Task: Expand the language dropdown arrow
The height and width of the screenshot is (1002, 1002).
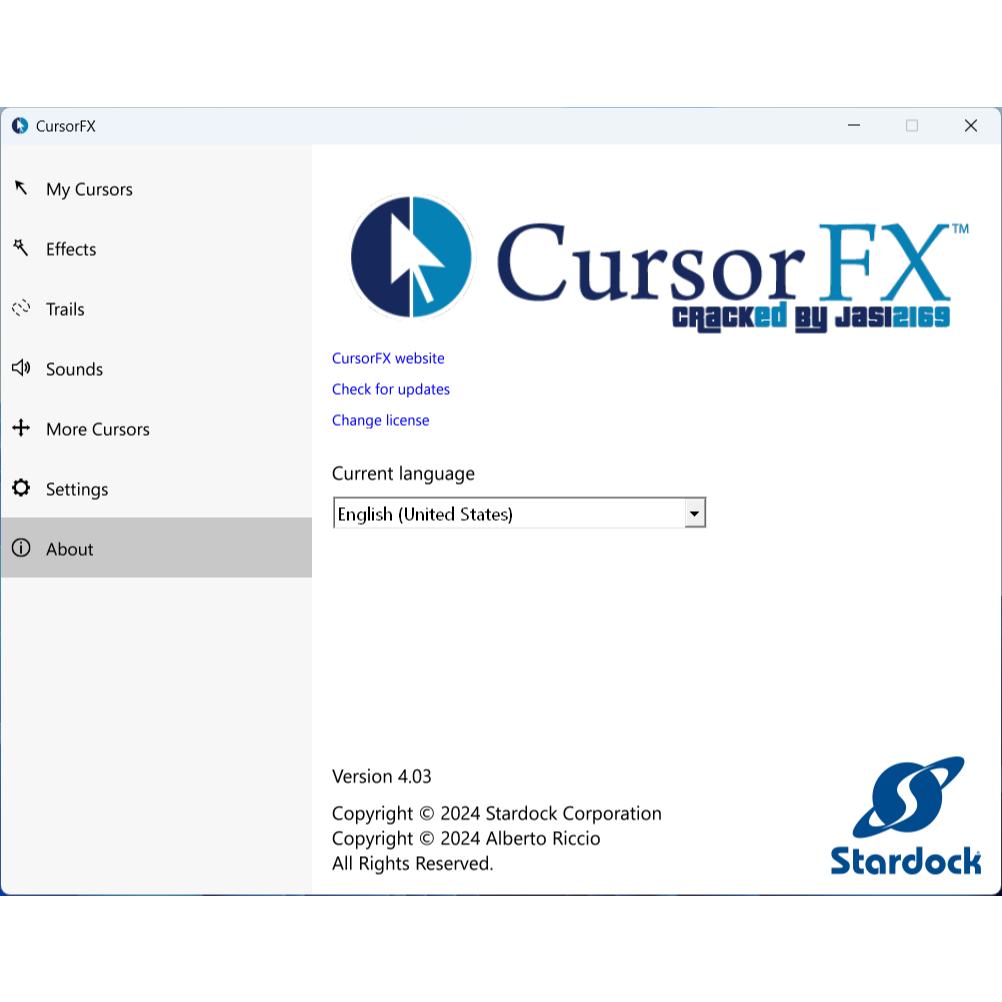Action: 694,514
